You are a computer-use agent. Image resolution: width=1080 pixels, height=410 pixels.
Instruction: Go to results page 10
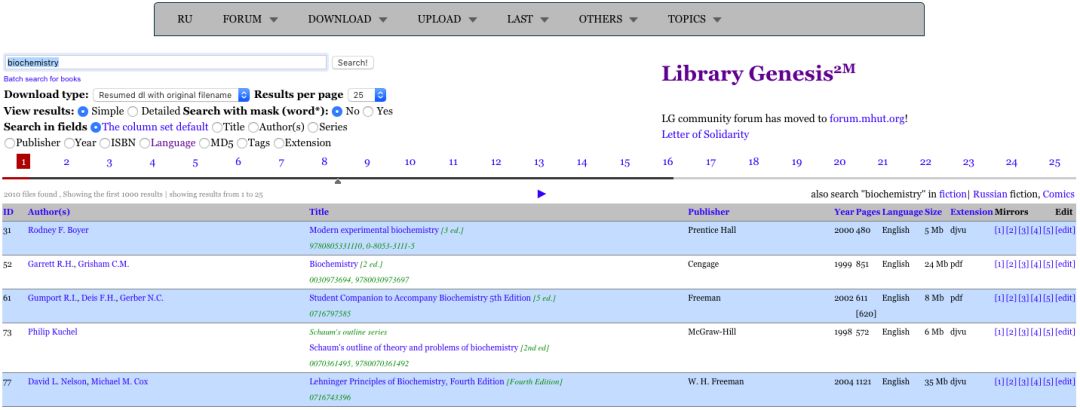coord(410,163)
